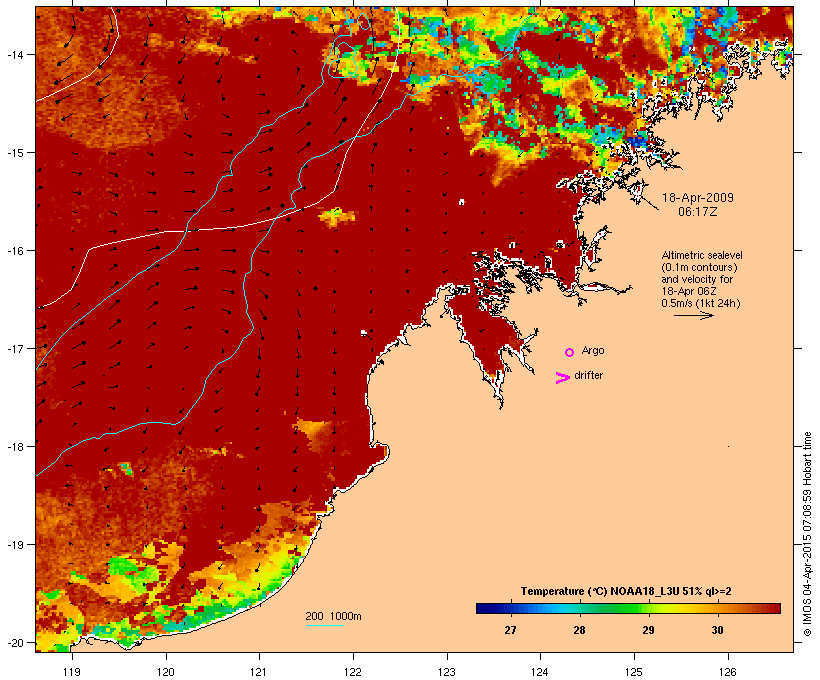Click the cyan 200 1000m isobath legend line
Screen dimensions: 820x680
[324, 625]
